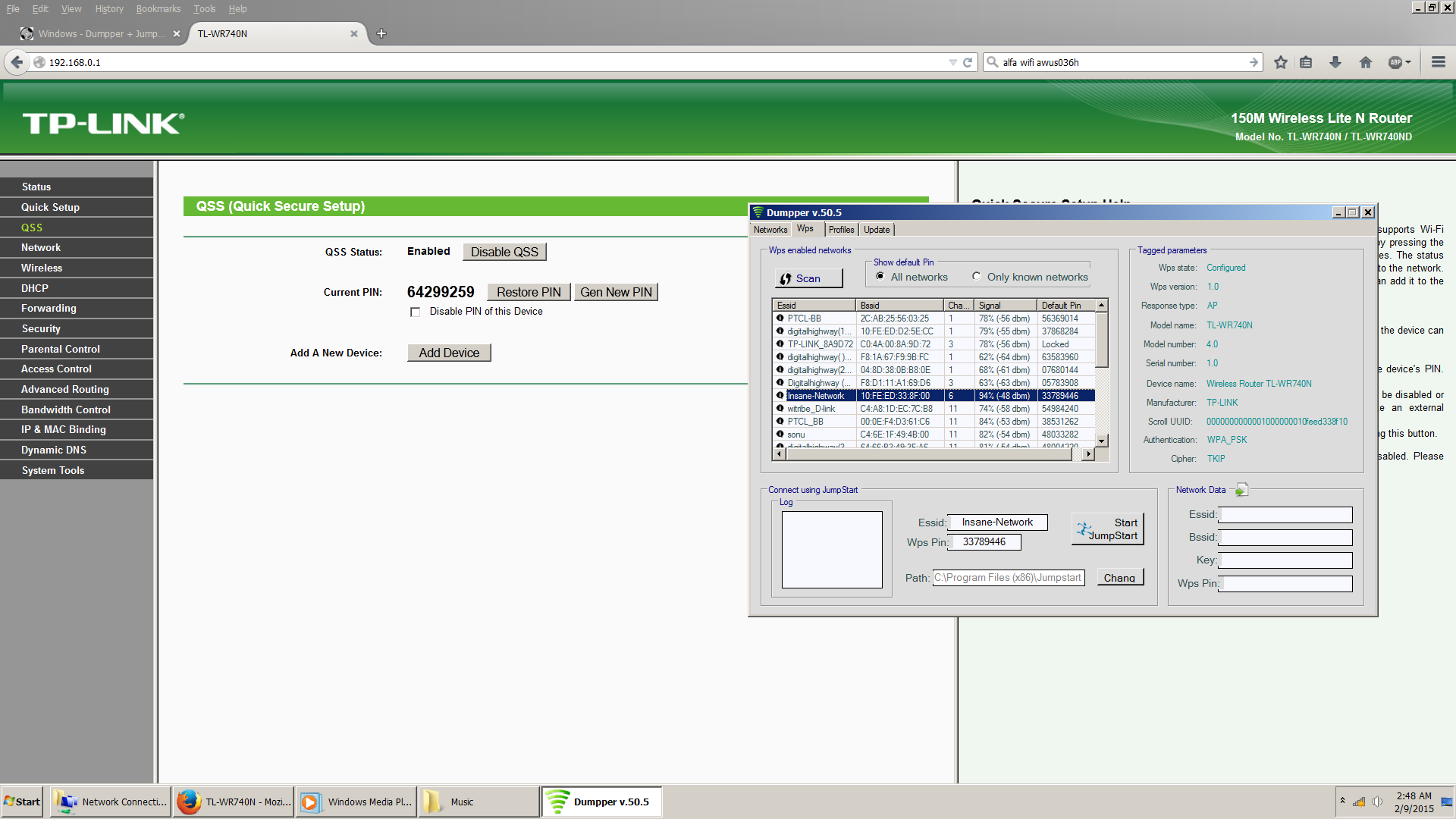This screenshot has height=819, width=1456.
Task: Click the Scan button in Dumpper
Action: (x=808, y=278)
